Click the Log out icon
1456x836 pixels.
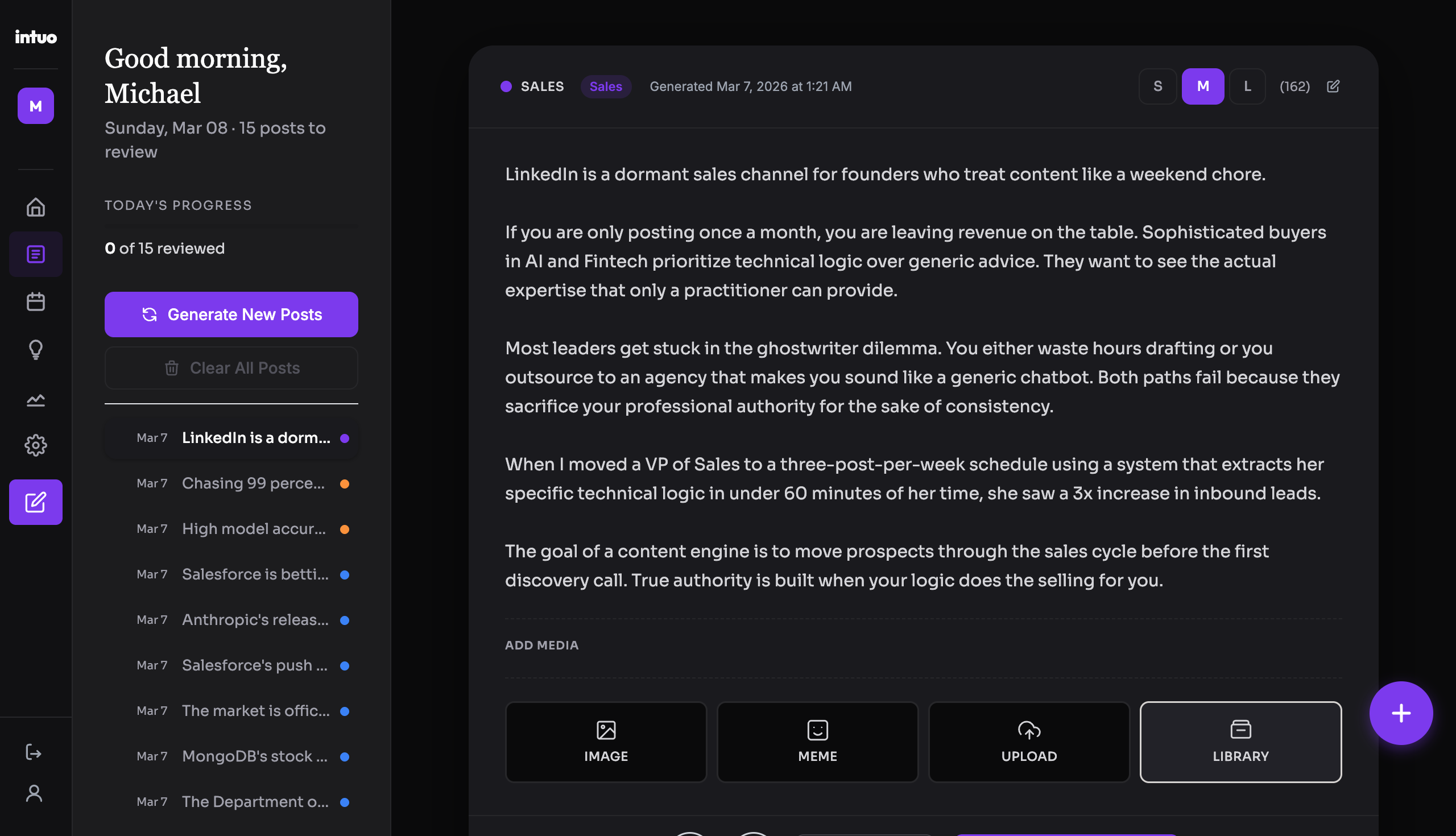(35, 753)
